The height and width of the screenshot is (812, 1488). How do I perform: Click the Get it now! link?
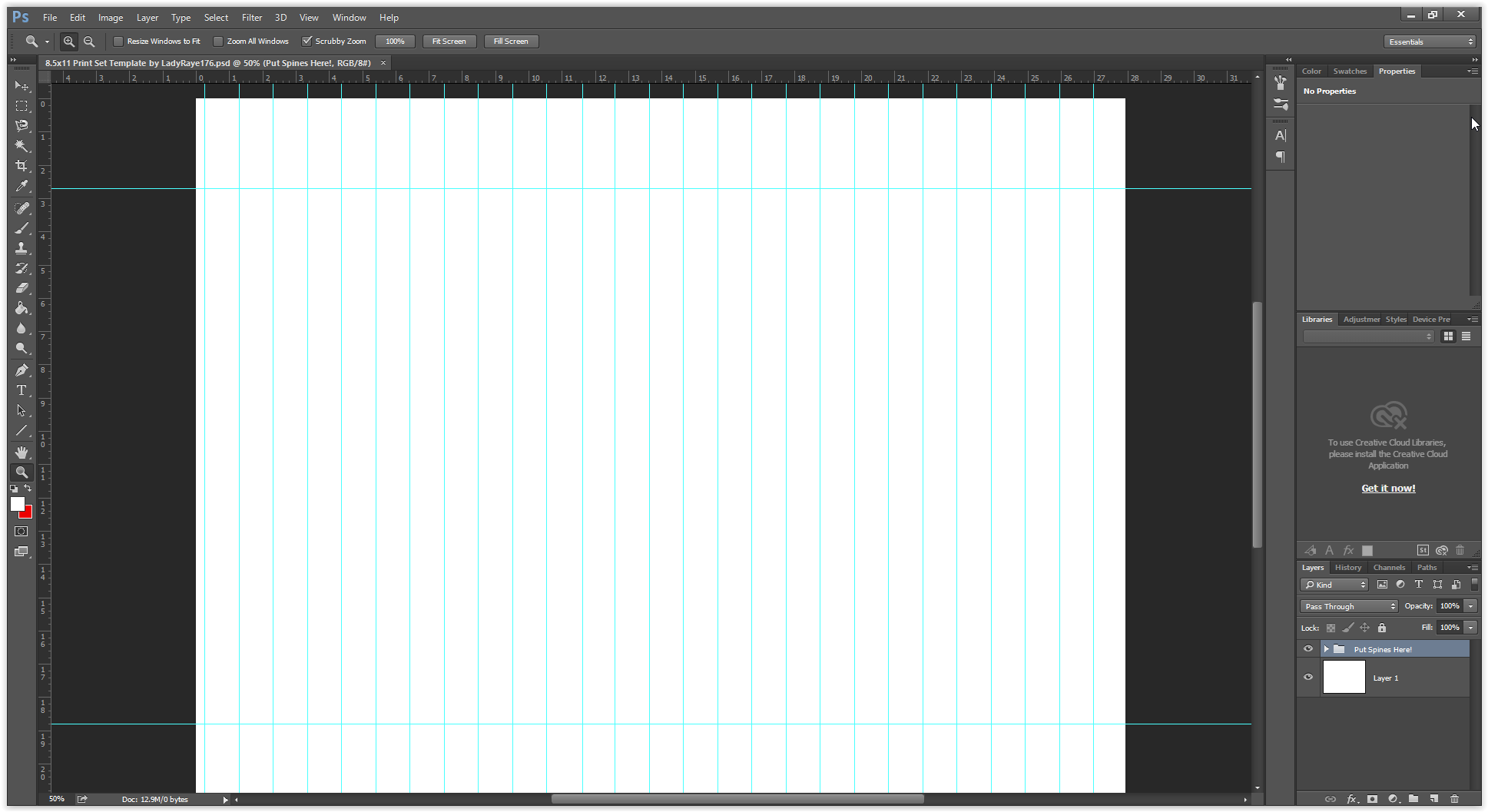coord(1387,488)
